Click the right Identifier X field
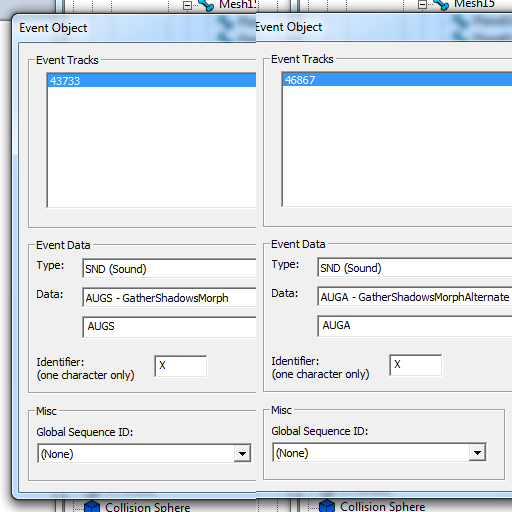This screenshot has width=512, height=512. coord(416,365)
